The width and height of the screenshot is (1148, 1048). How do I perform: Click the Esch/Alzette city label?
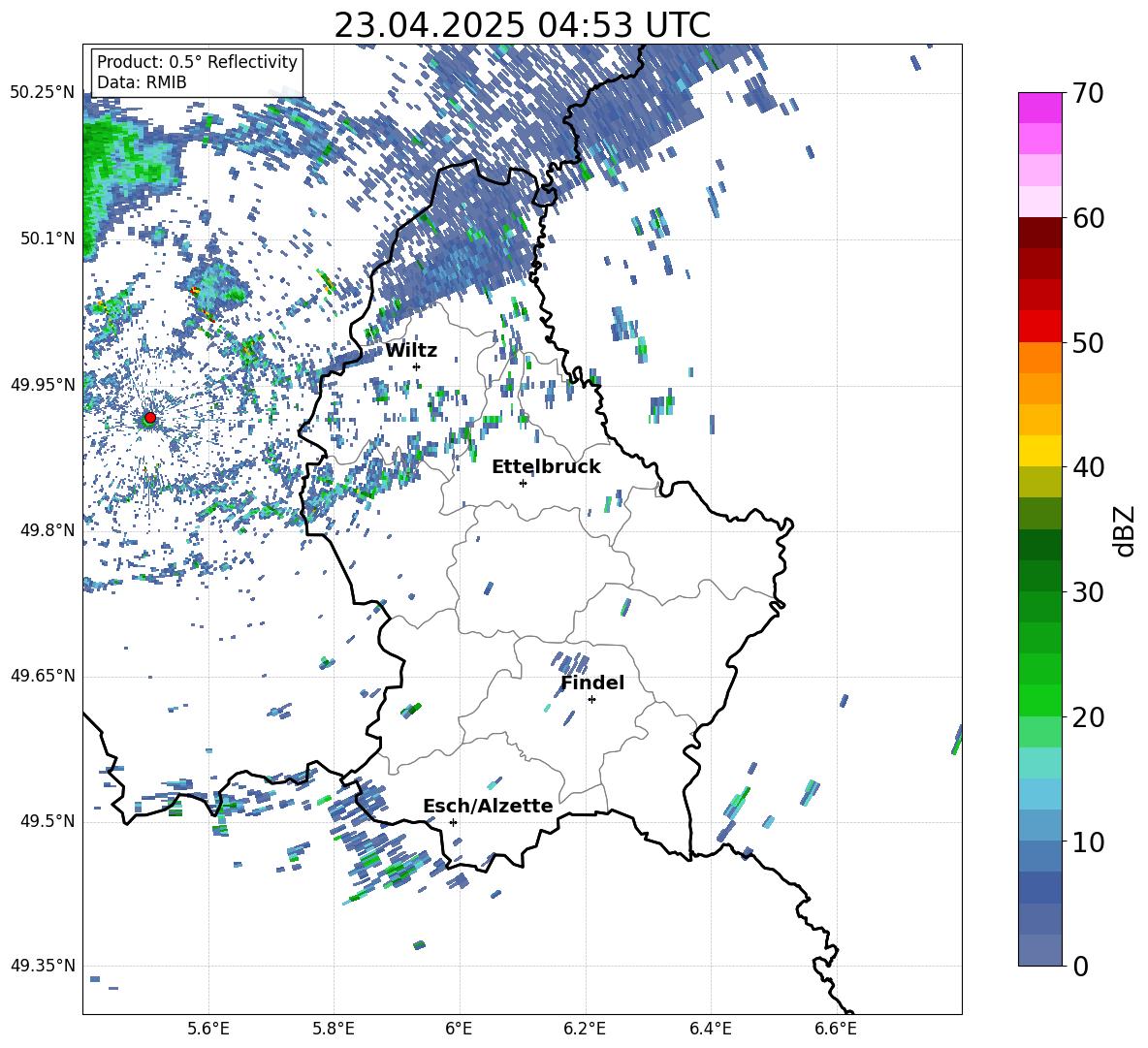(x=489, y=807)
